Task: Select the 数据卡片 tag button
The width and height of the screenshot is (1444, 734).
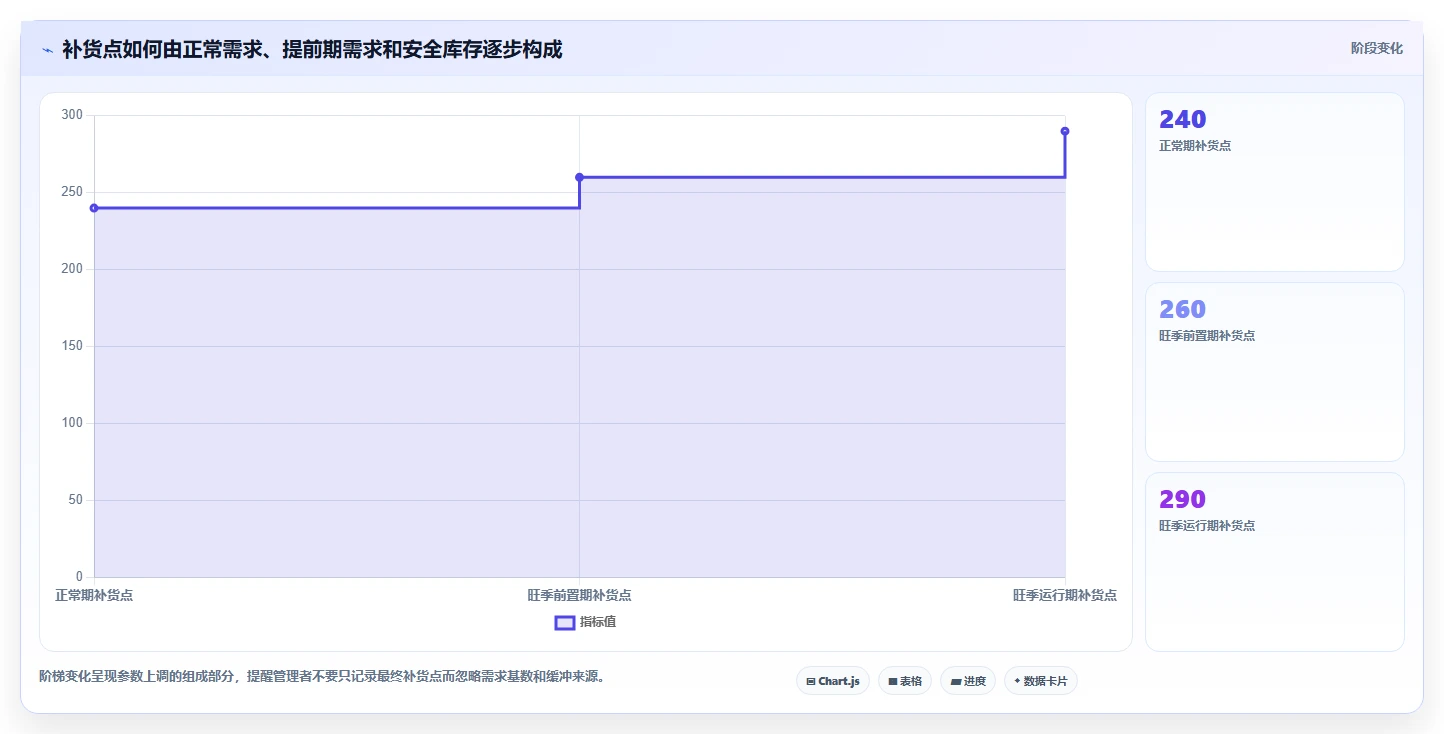Action: tap(1041, 681)
